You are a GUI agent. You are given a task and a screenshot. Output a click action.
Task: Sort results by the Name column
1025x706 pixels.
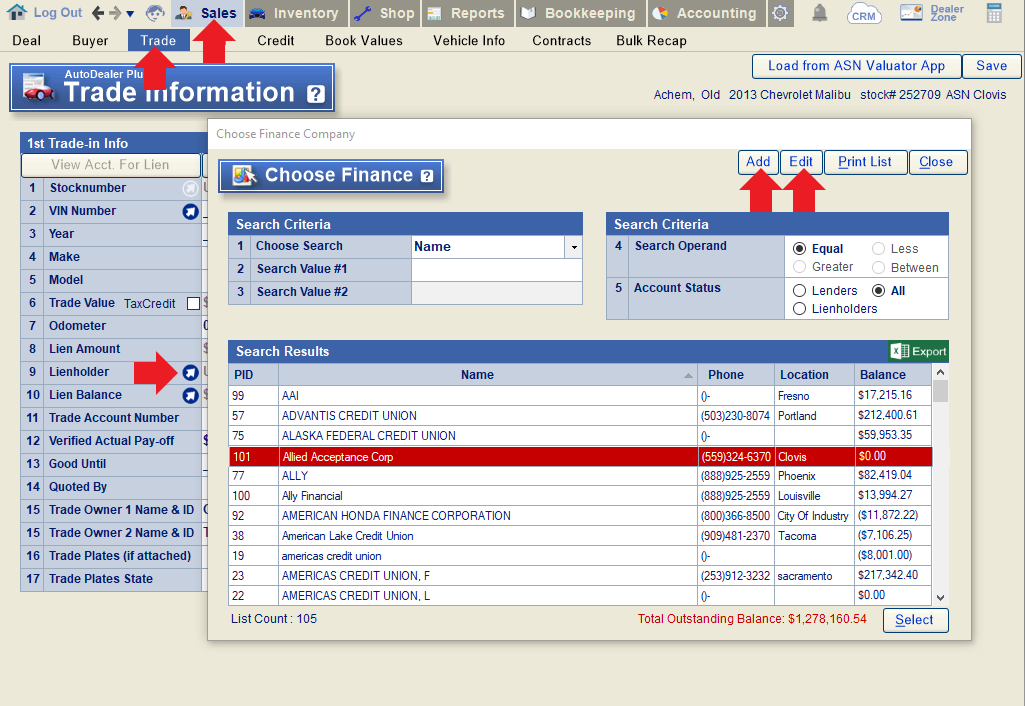[488, 375]
